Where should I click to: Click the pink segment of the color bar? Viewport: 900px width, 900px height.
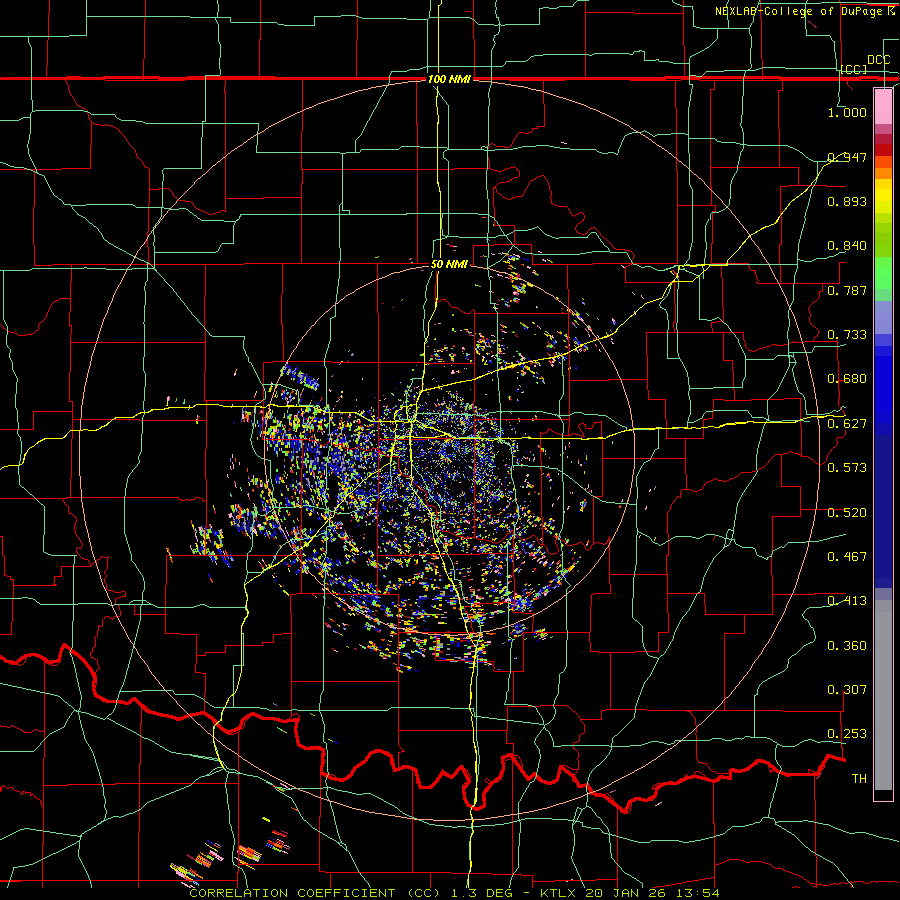883,106
